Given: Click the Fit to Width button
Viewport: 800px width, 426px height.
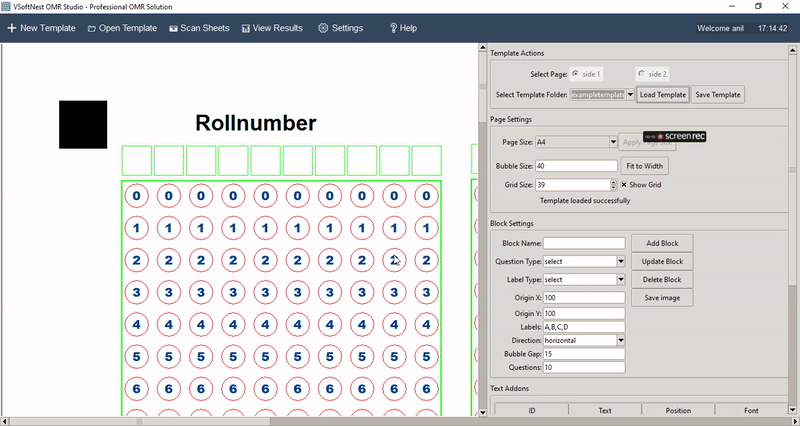Looking at the screenshot, I should click(645, 166).
